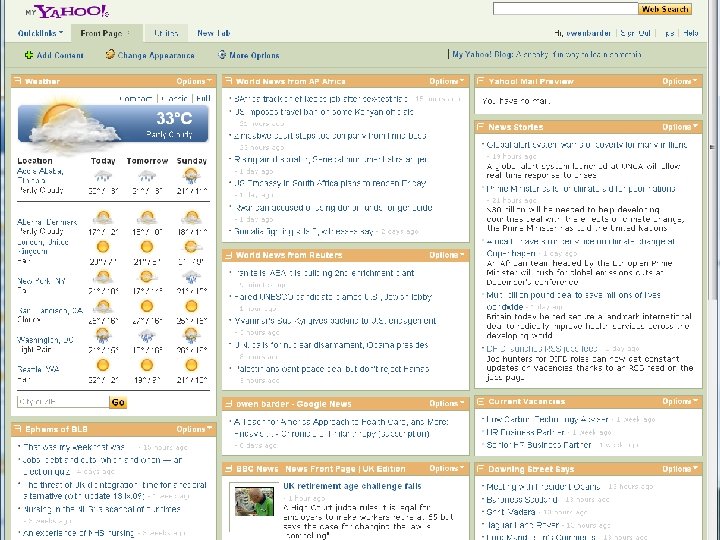This screenshot has width=720, height=540.
Task: Click the New Tab link
Action: pyautogui.click(x=214, y=33)
